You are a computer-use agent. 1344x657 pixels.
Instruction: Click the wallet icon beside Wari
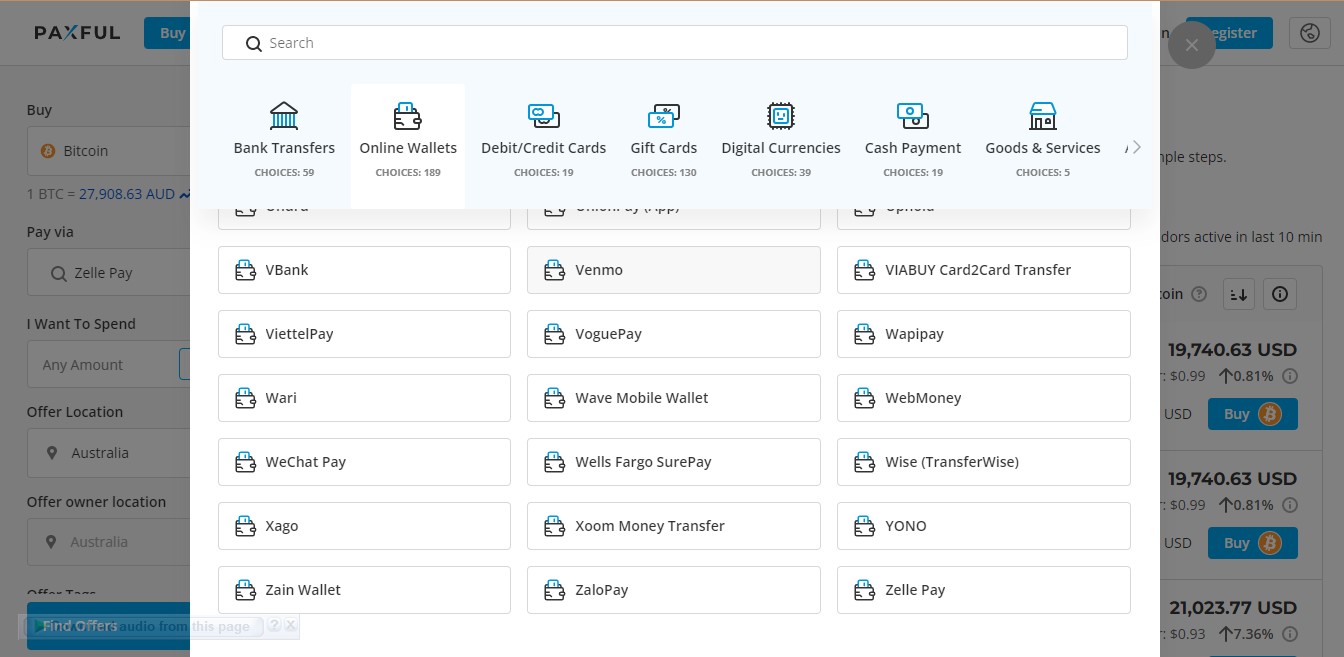click(245, 398)
